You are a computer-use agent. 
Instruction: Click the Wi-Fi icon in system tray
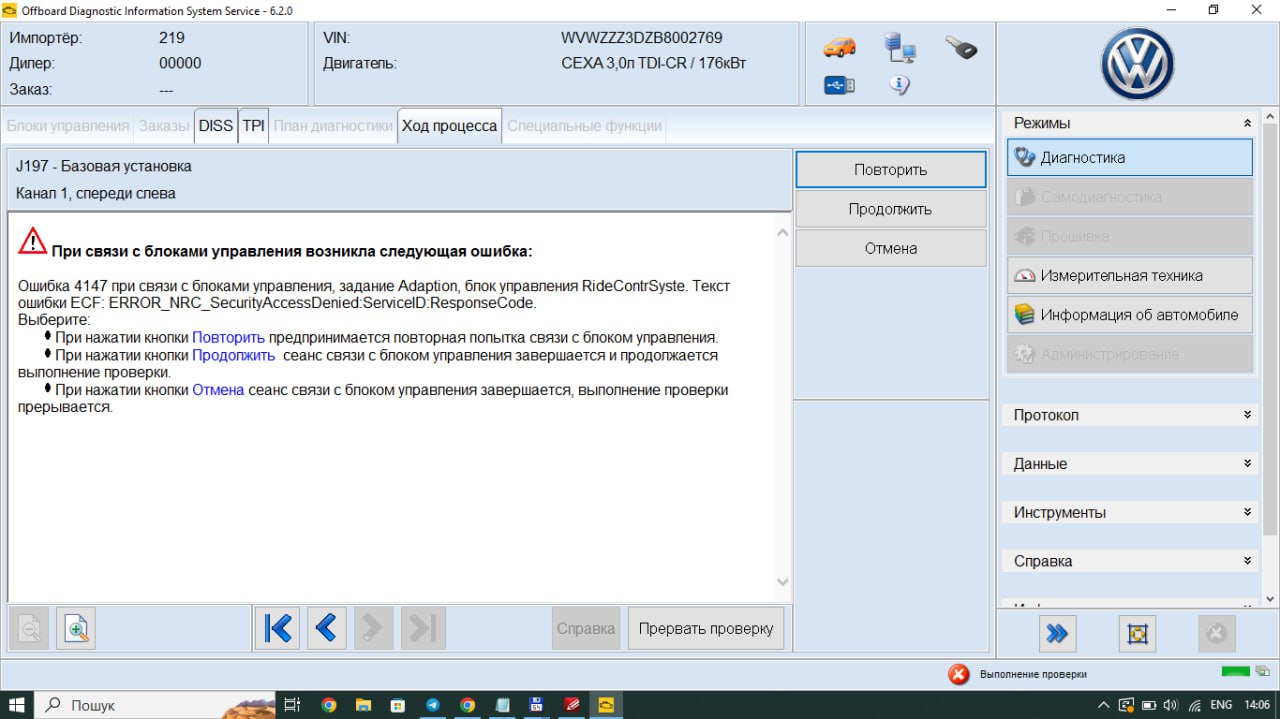[1195, 705]
